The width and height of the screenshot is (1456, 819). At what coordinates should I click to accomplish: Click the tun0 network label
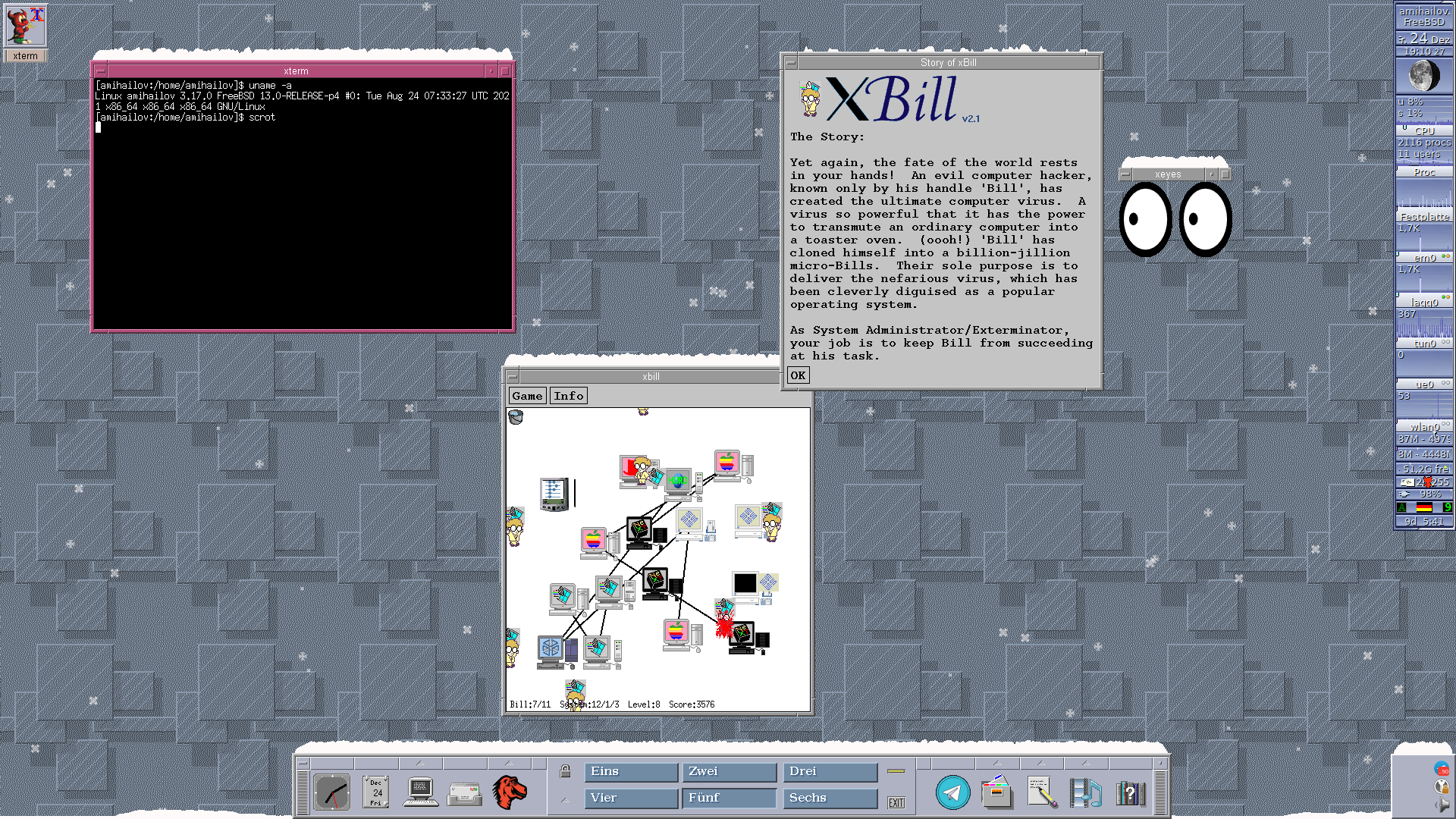[x=1424, y=344]
